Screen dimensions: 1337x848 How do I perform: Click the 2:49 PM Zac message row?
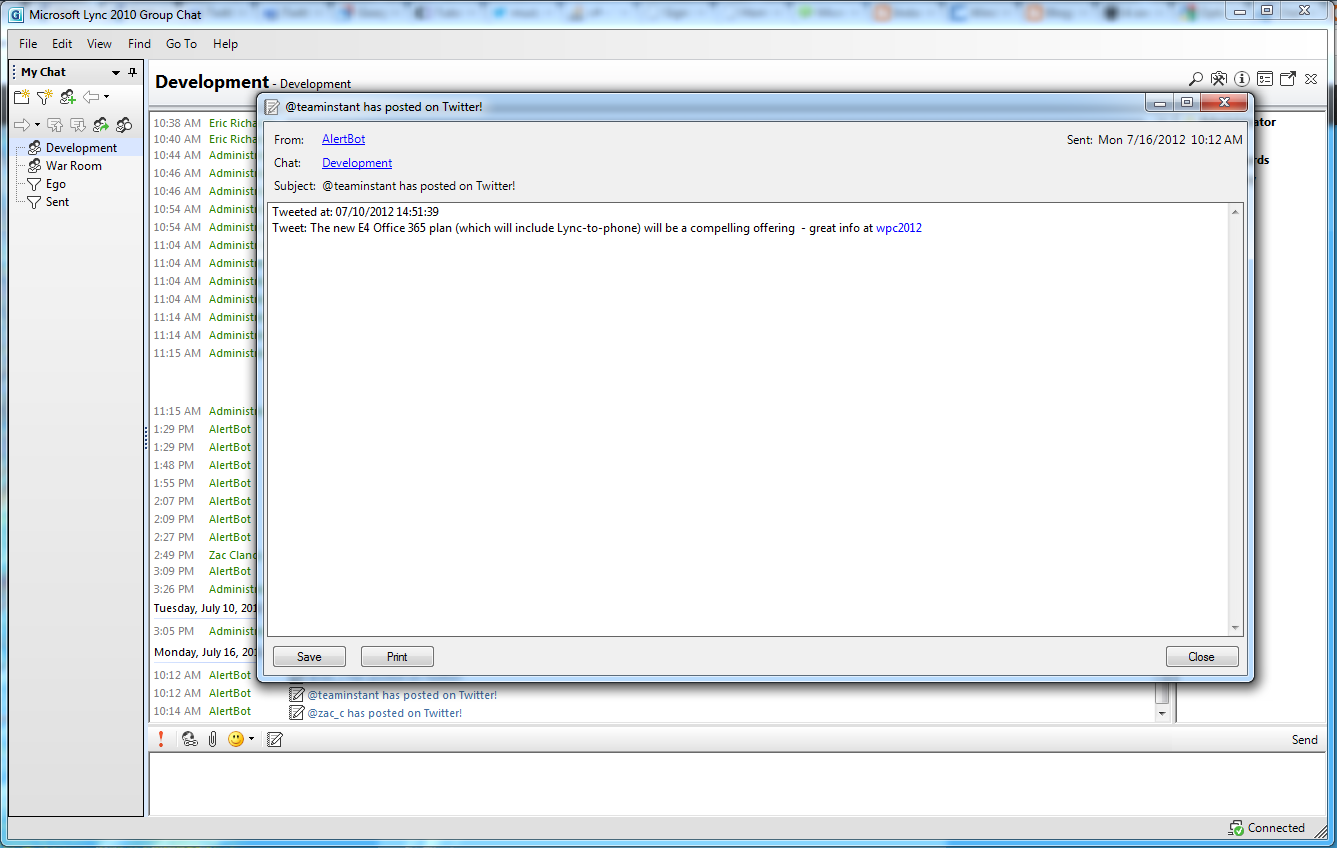(205, 555)
